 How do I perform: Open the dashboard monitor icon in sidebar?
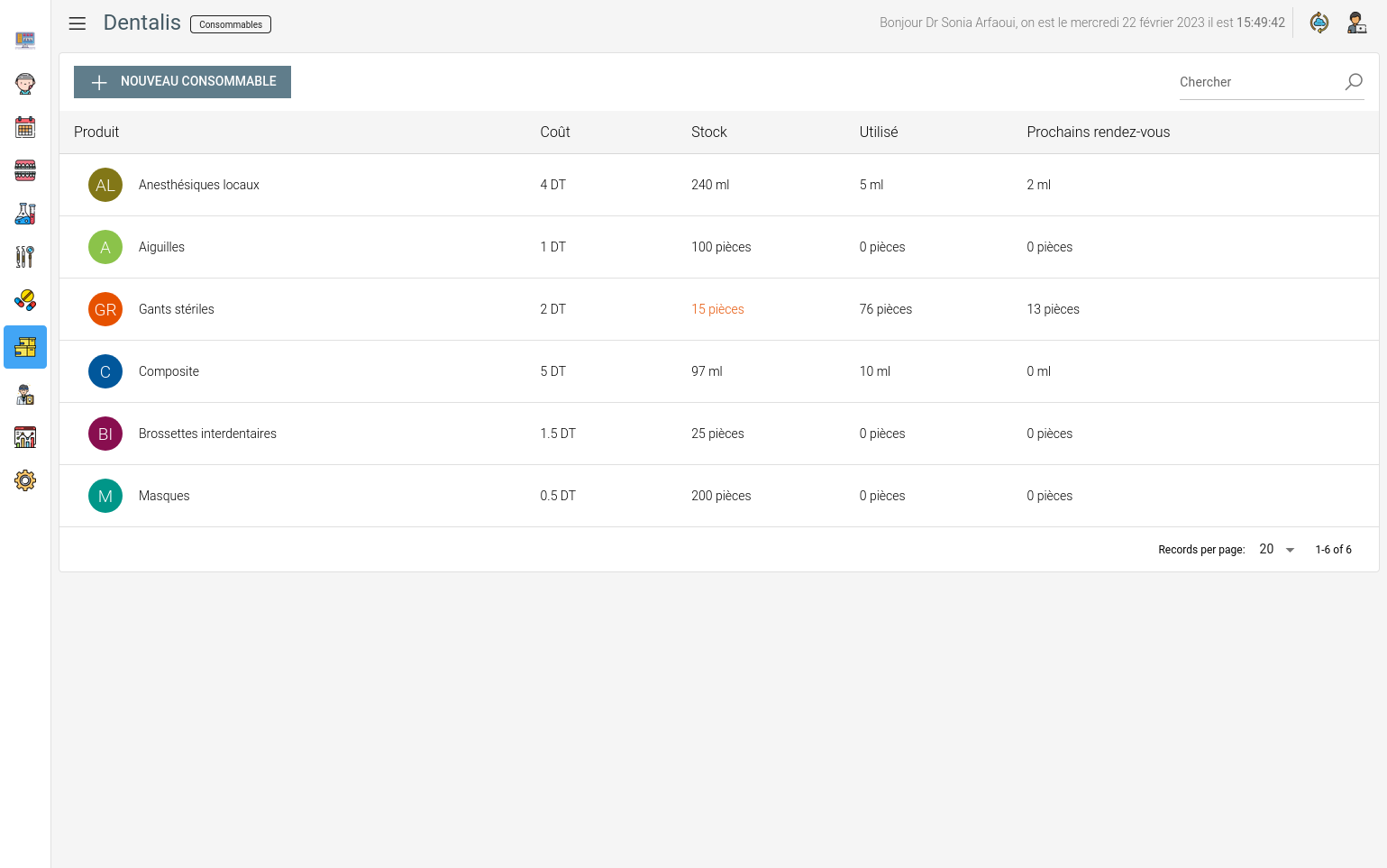point(25,41)
